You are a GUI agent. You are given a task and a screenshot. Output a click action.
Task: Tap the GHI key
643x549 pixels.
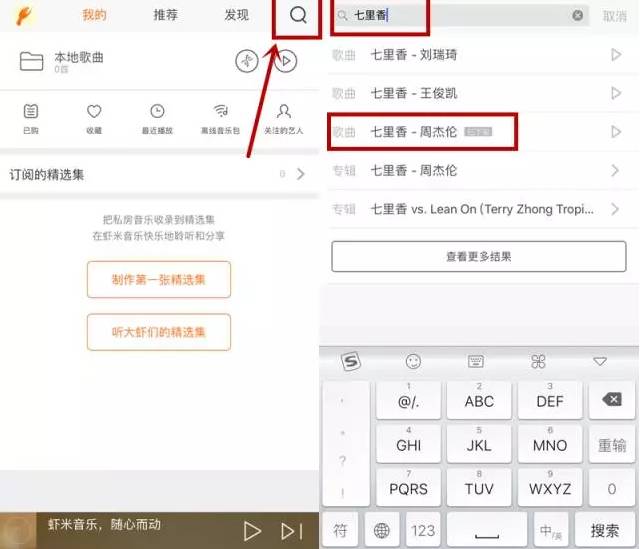408,444
